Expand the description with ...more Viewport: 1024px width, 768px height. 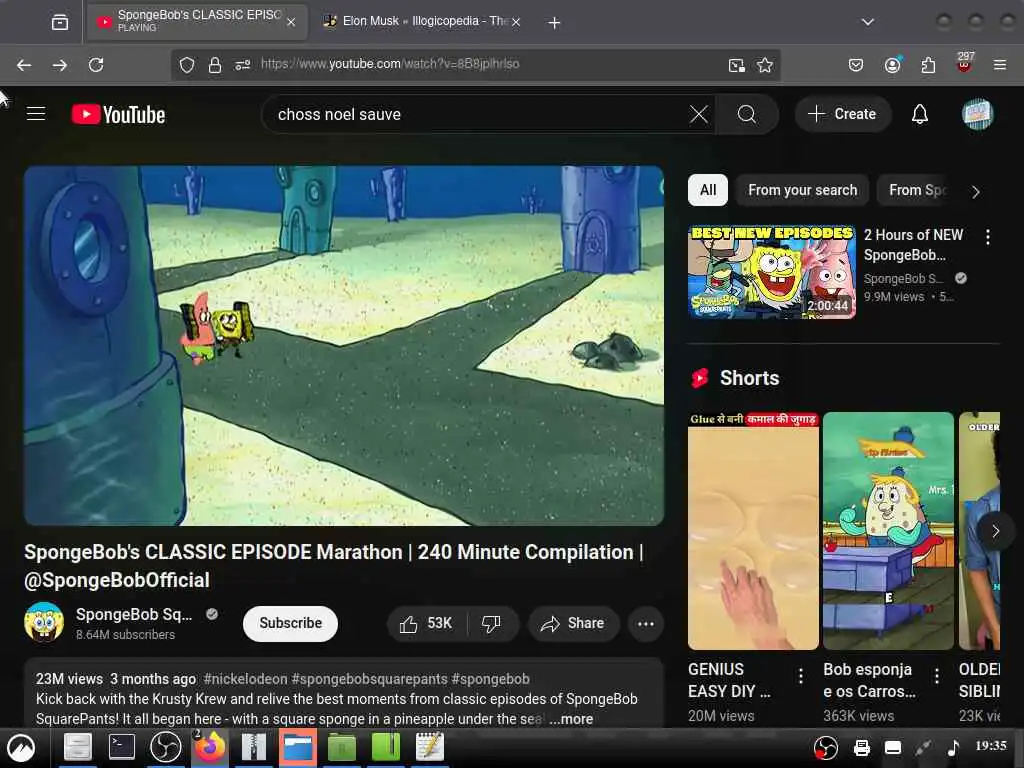(x=571, y=719)
